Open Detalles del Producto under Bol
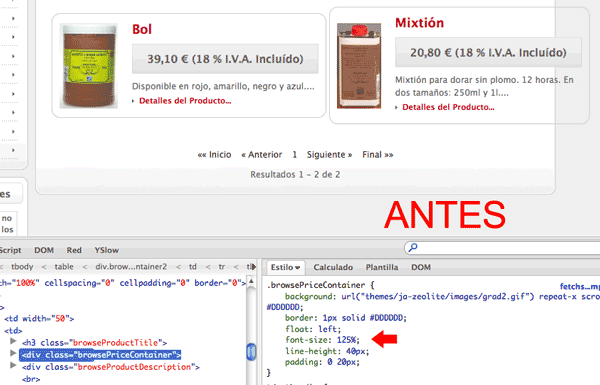Image resolution: width=600 pixels, height=385 pixels. click(x=185, y=101)
